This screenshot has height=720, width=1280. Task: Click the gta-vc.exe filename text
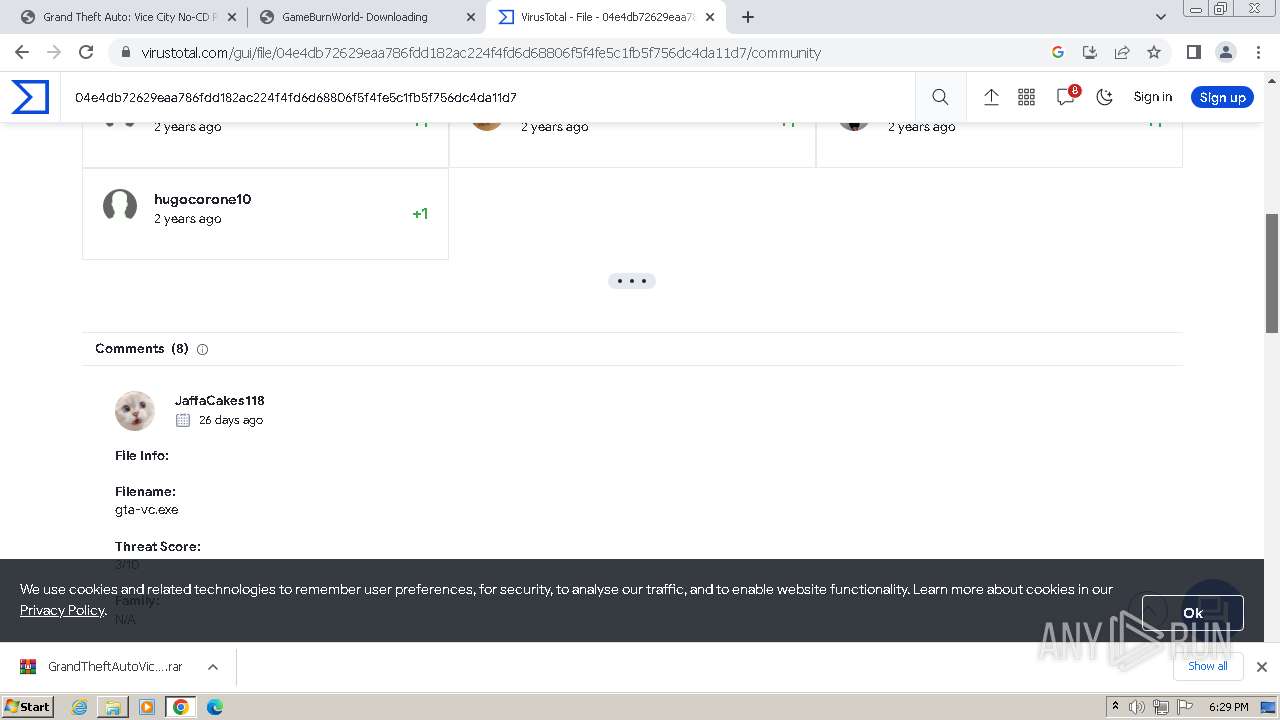[x=147, y=510]
